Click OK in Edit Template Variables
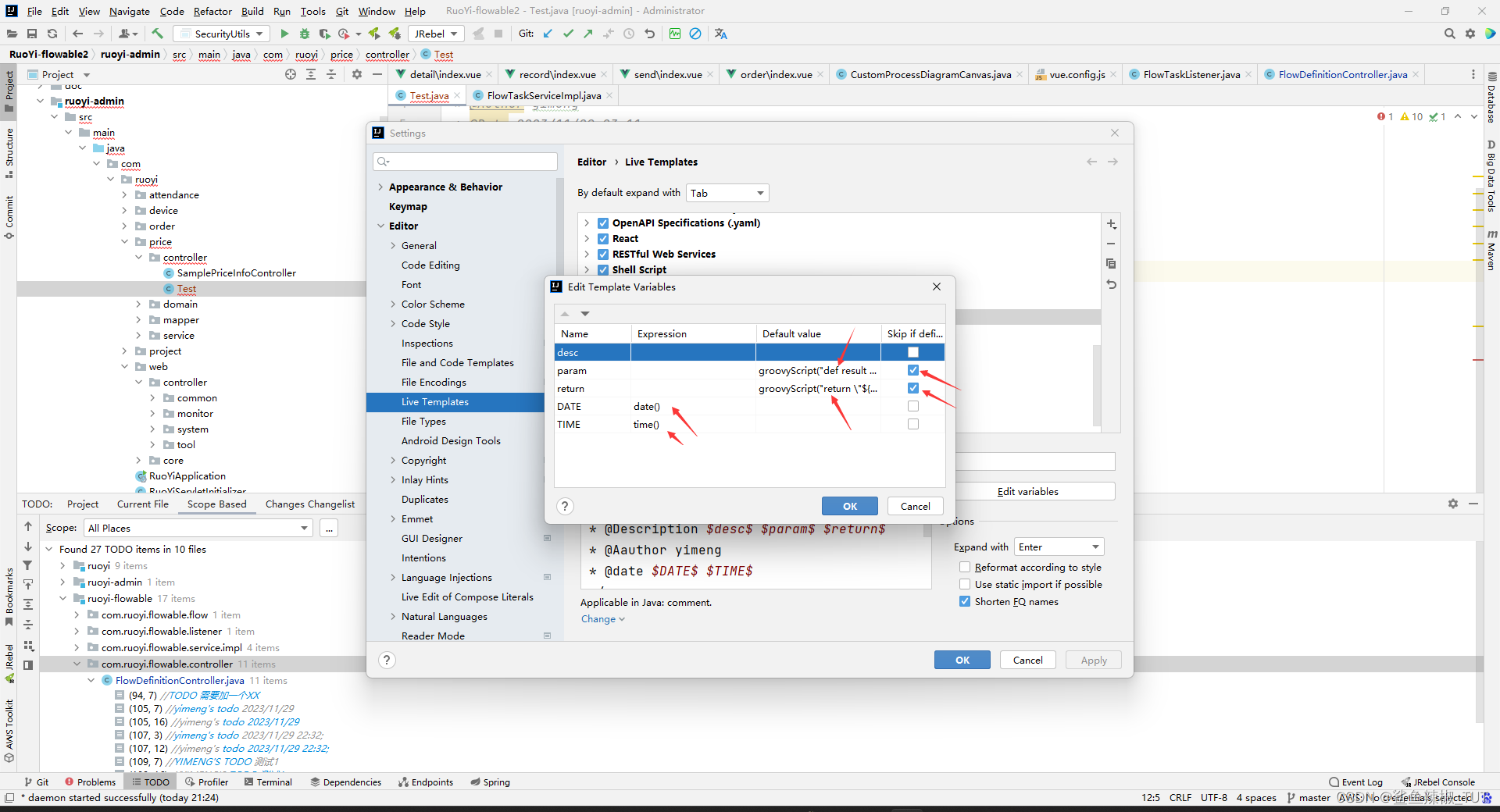 pos(849,506)
